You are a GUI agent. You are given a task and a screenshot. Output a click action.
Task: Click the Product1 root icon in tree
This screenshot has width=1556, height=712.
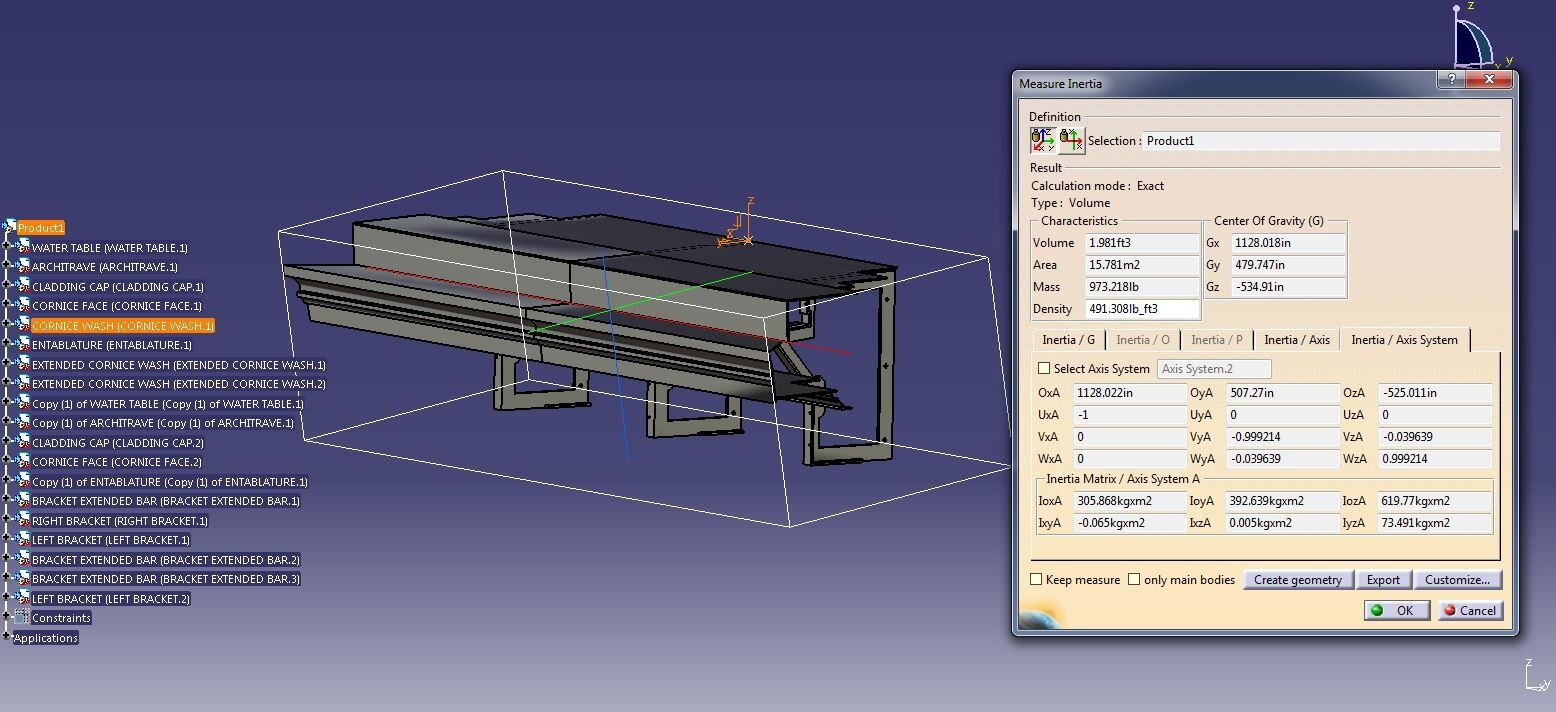pos(9,228)
